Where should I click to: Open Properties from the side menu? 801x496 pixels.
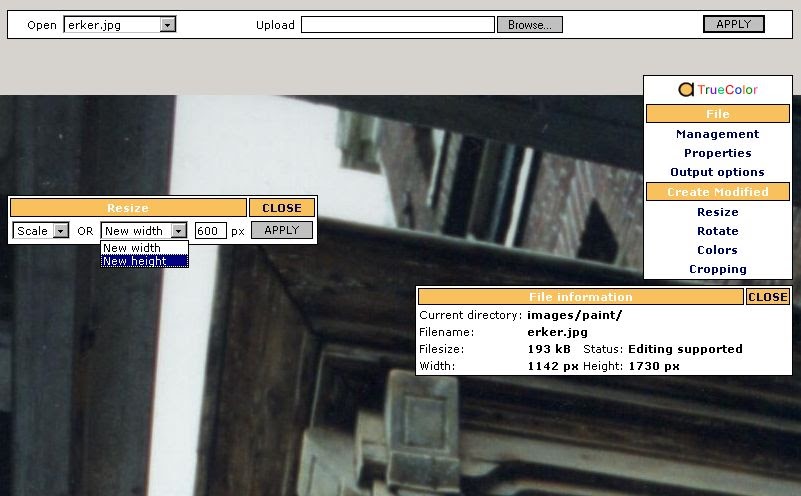[x=717, y=153]
